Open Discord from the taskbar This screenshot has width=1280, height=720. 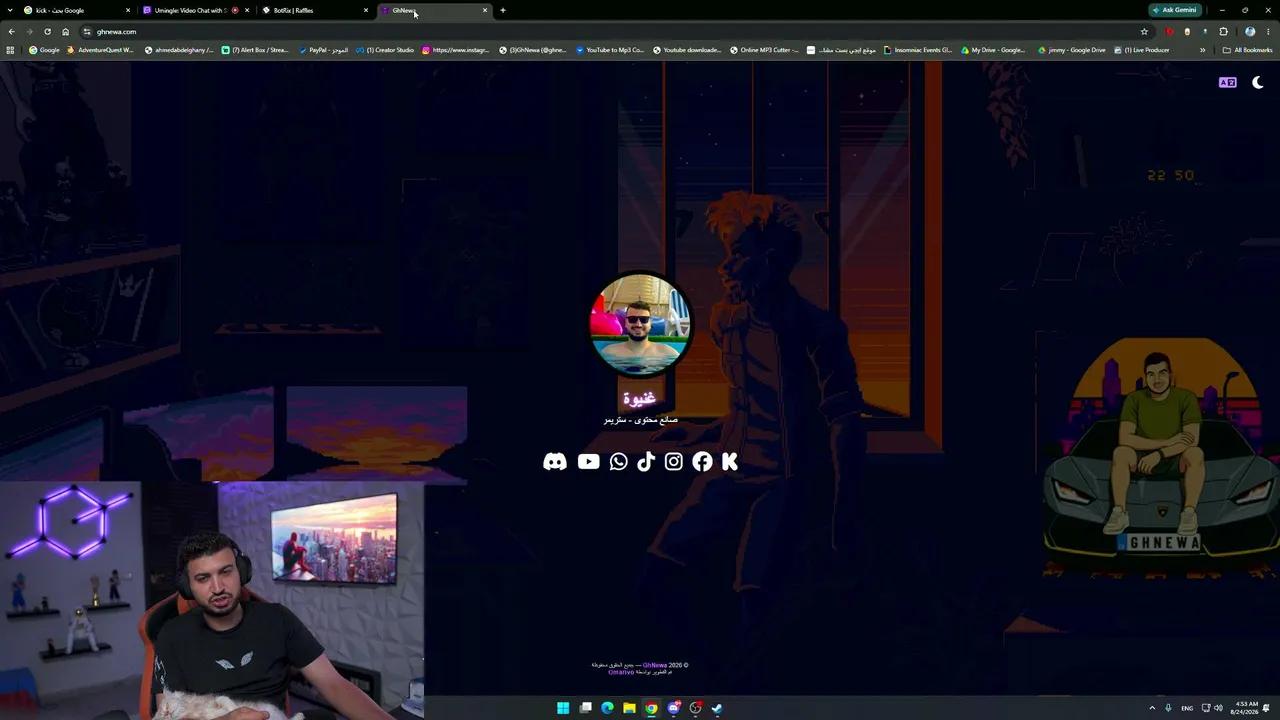pyautogui.click(x=673, y=708)
